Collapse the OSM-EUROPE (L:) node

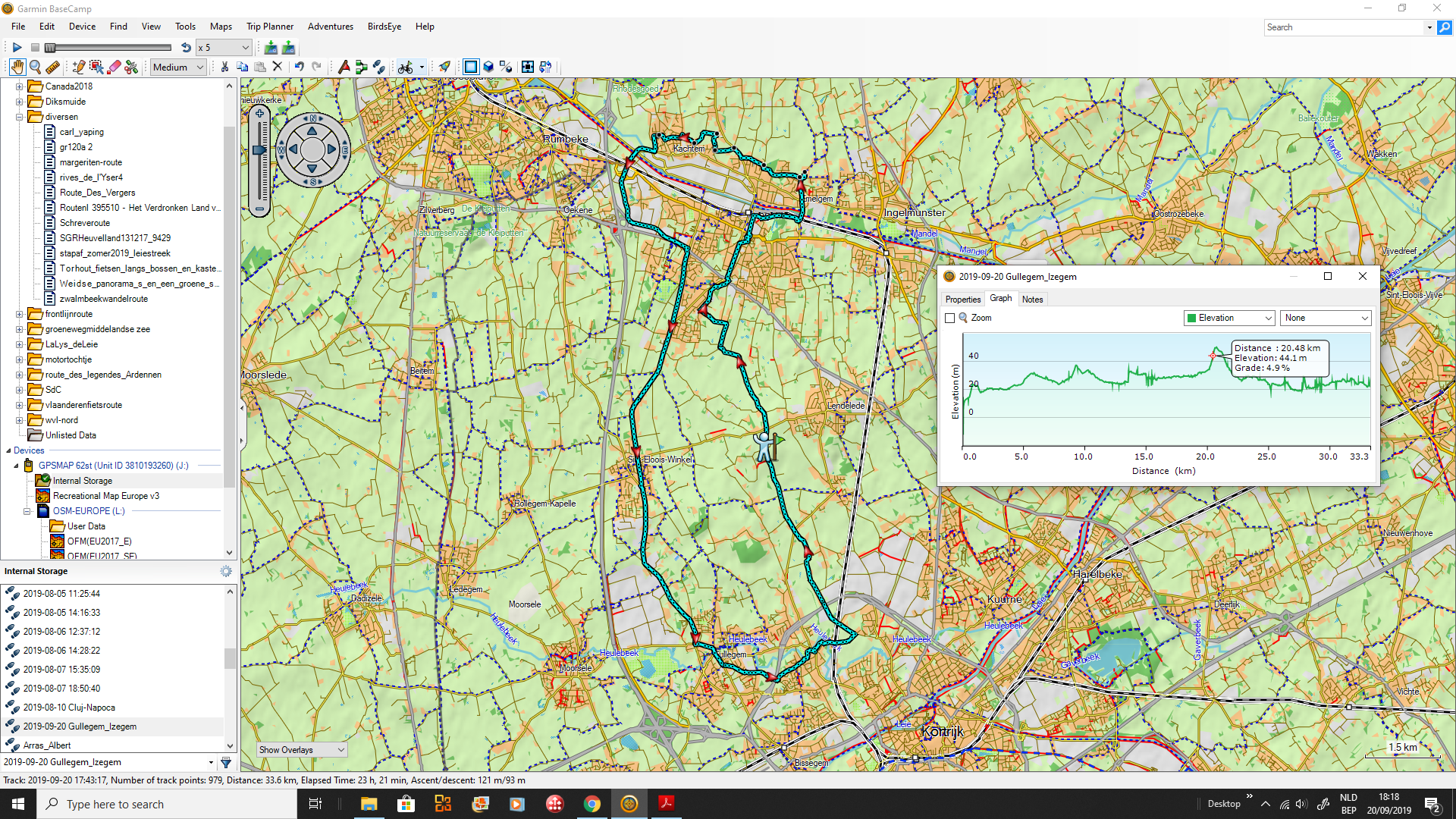[x=27, y=511]
